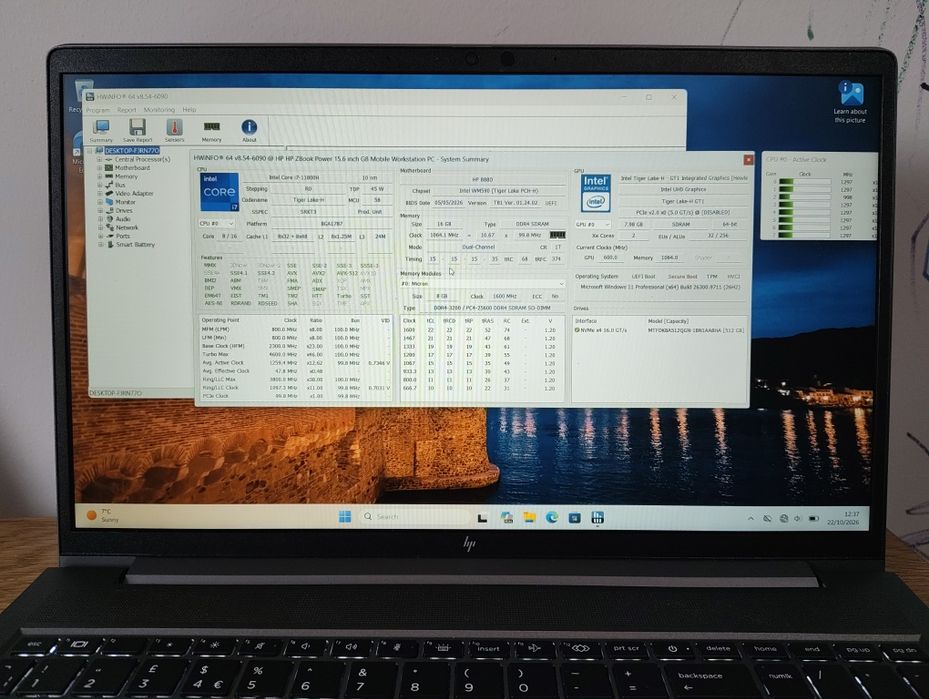
Task: Open the Program menu
Action: [x=98, y=110]
